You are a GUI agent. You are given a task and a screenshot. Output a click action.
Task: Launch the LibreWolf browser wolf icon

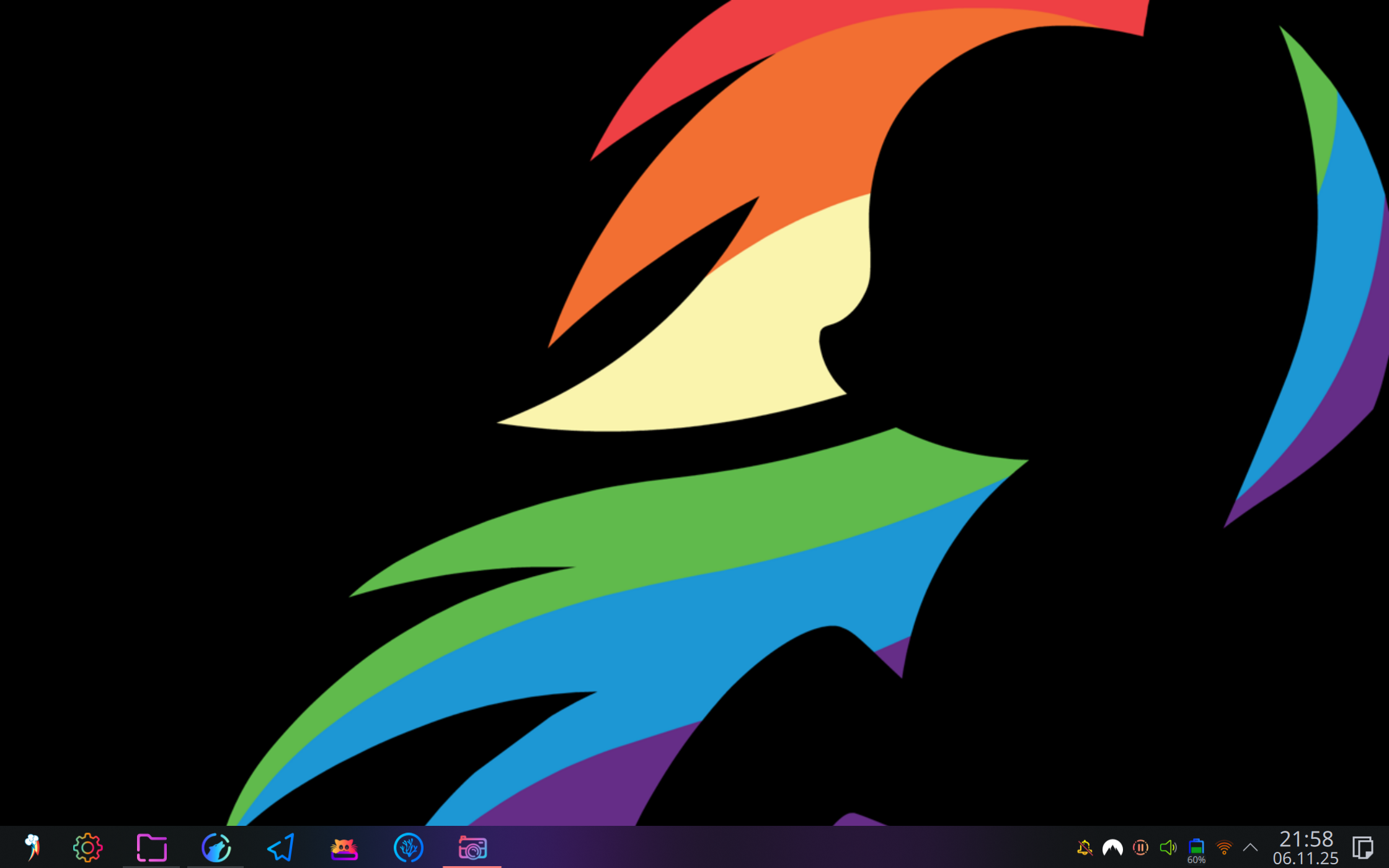tap(216, 848)
